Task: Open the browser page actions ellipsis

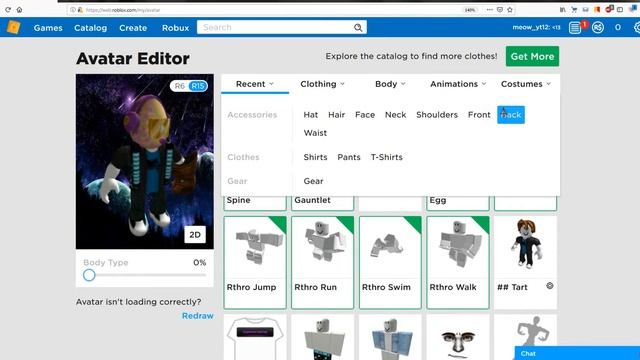Action: [489, 9]
